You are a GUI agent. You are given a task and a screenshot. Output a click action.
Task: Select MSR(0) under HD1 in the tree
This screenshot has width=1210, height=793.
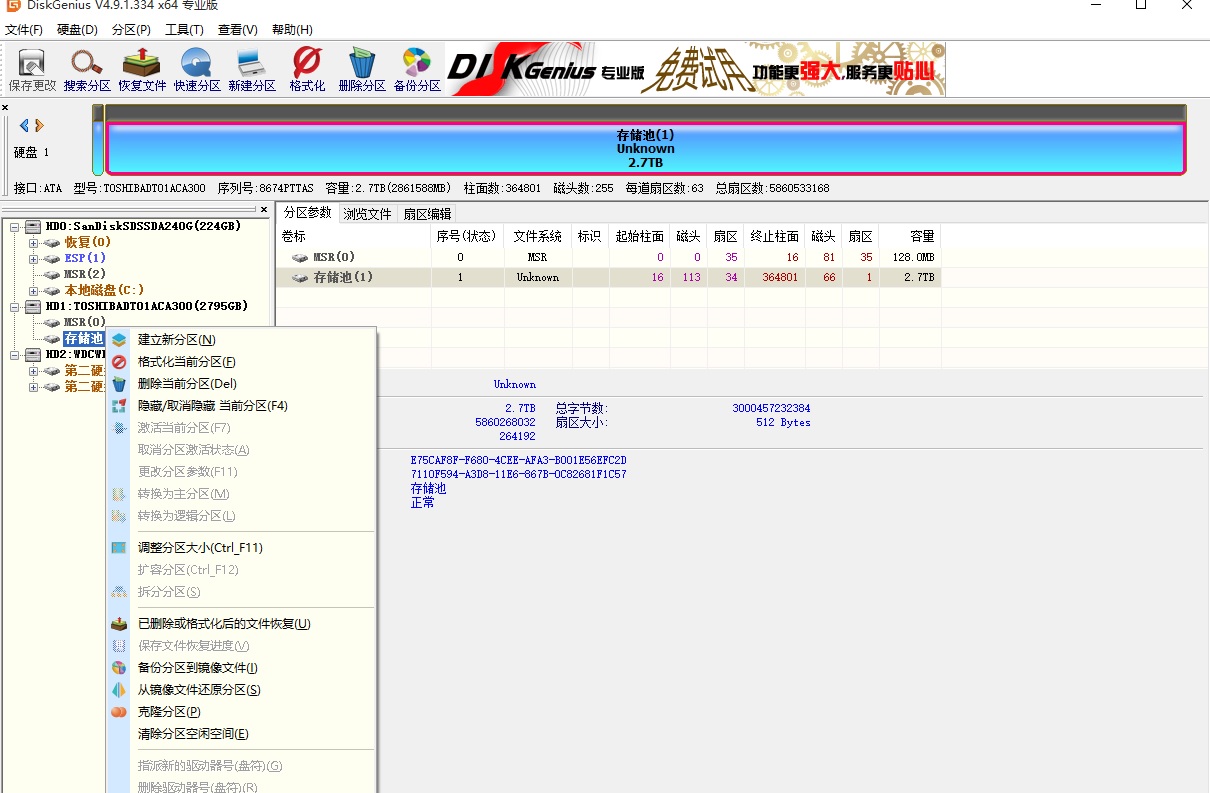click(85, 322)
